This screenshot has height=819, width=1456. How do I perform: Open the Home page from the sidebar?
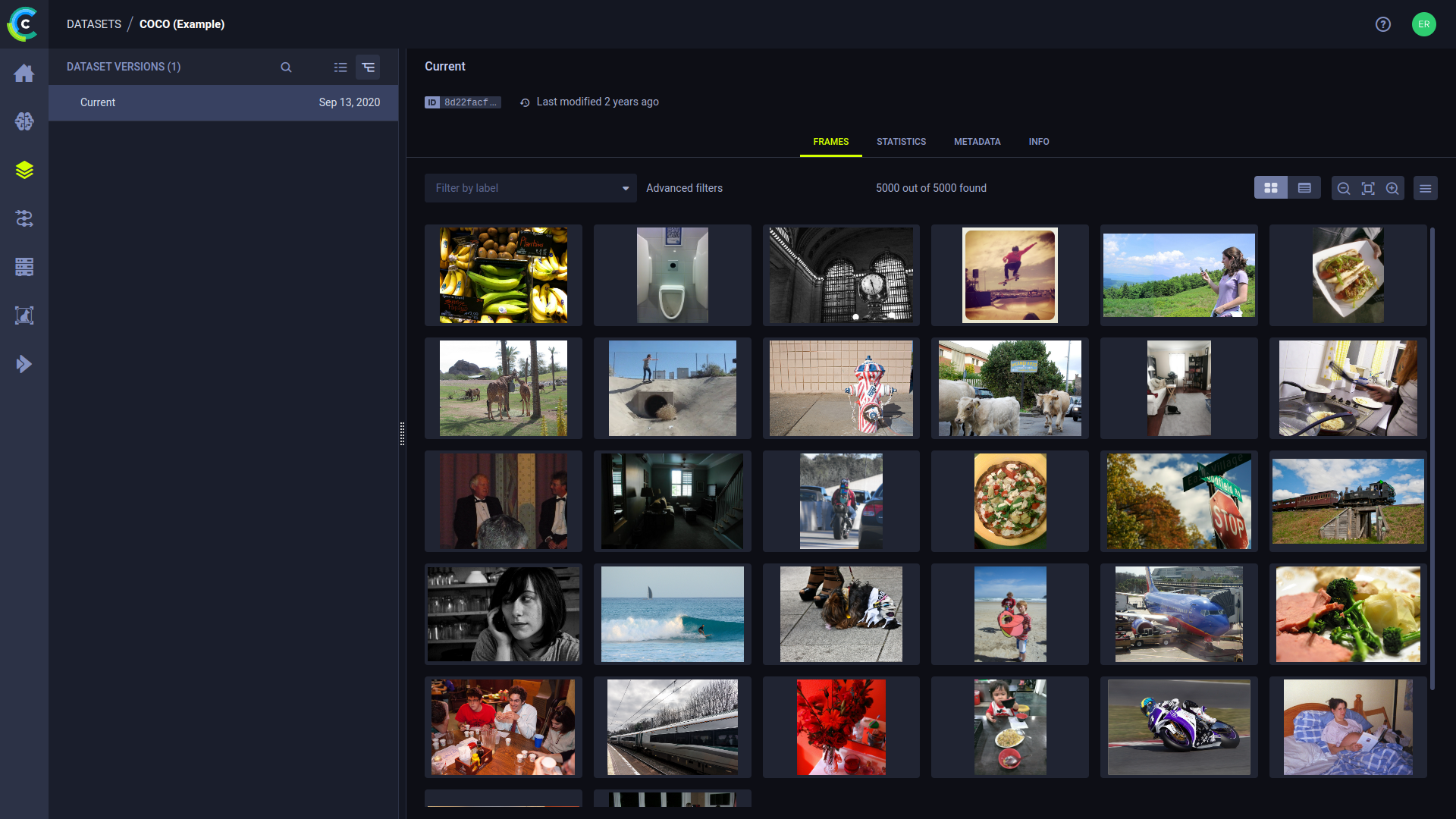click(24, 73)
